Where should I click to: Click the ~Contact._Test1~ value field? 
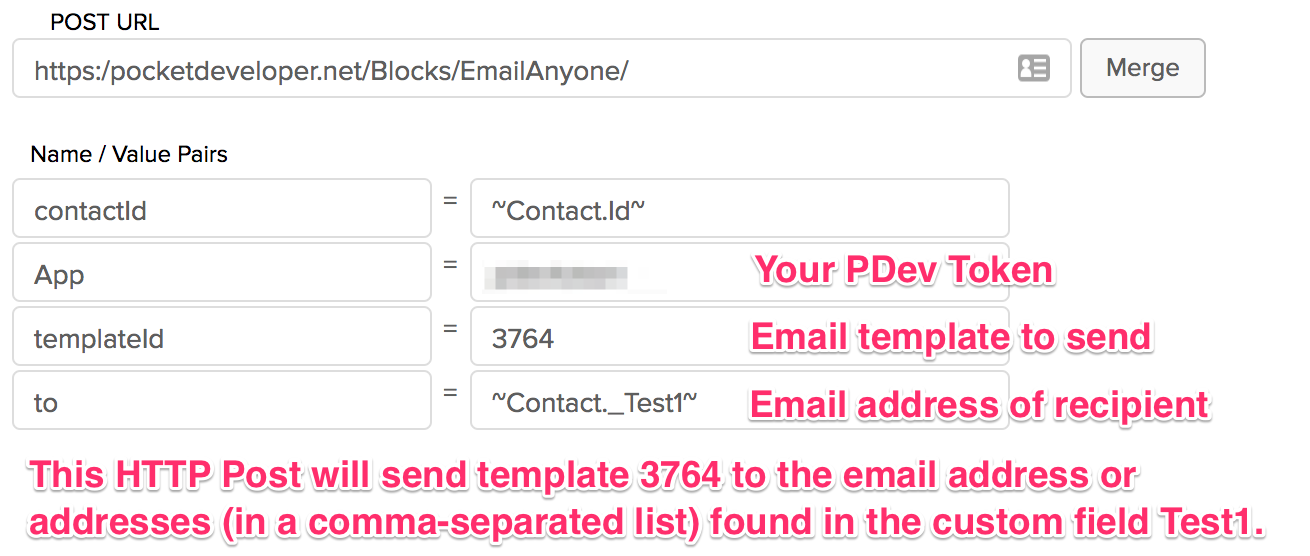(739, 400)
